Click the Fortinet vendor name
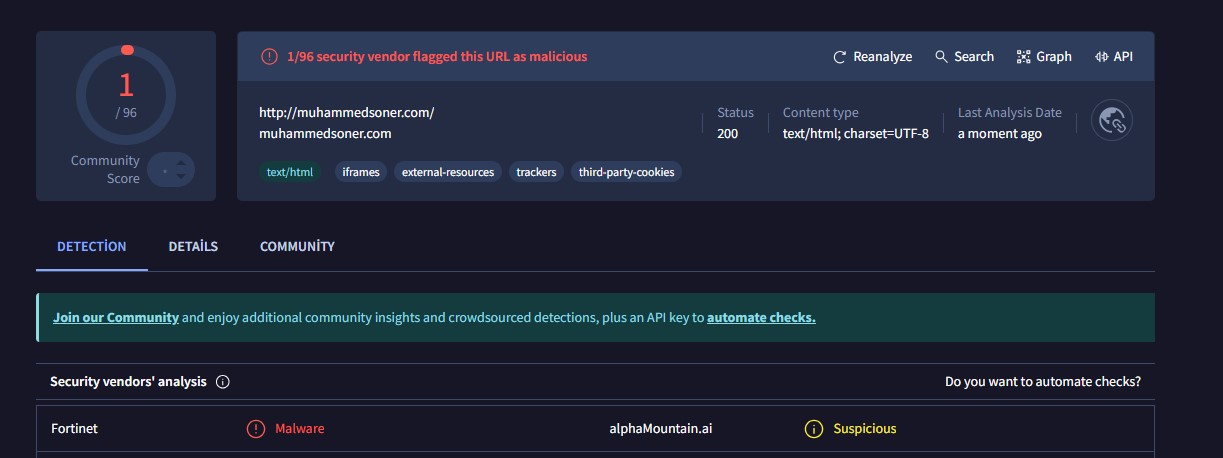 [x=75, y=429]
